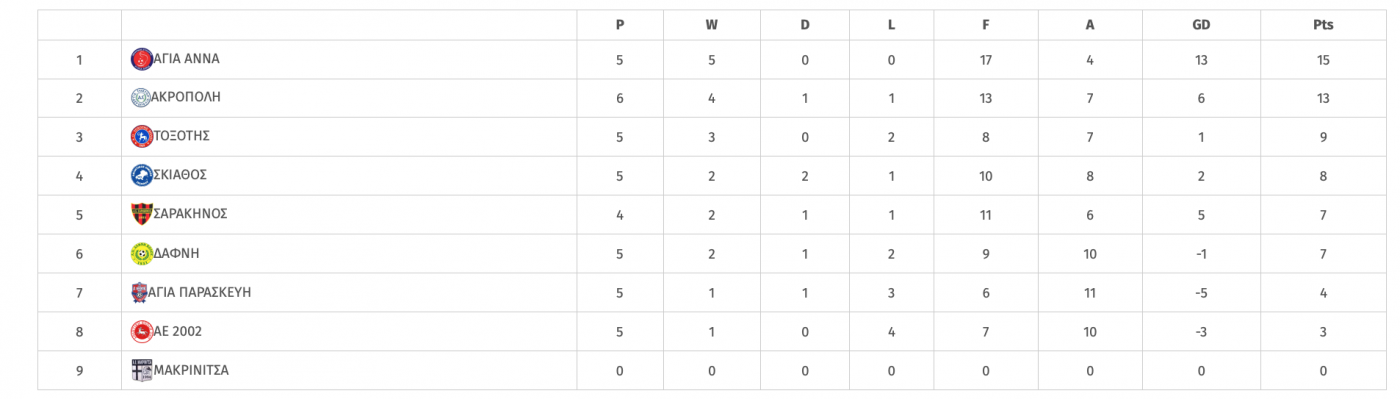Viewport: 1400px width, 399px height.
Task: Open the ΑΚΡΟΠΟΛΗ team name link
Action: point(187,98)
